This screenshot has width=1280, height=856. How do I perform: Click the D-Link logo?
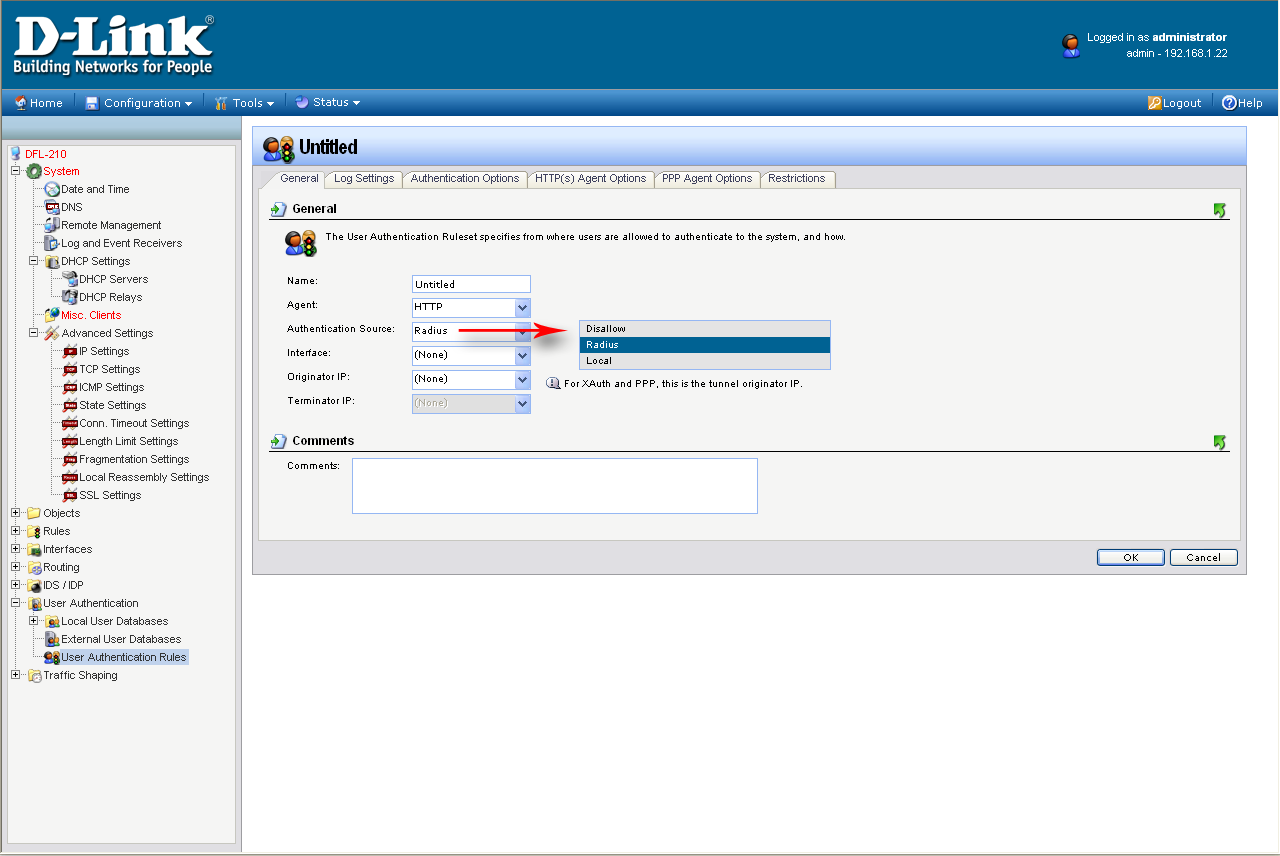tap(113, 45)
